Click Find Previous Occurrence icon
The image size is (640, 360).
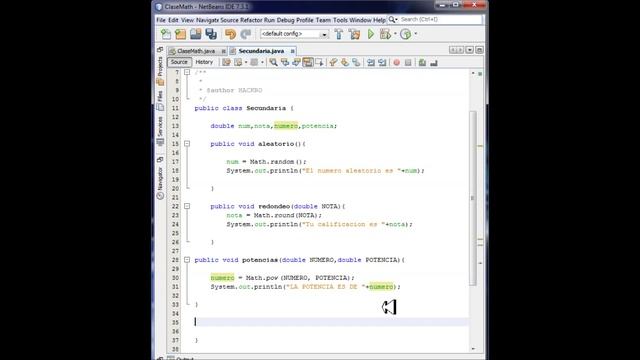click(284, 62)
